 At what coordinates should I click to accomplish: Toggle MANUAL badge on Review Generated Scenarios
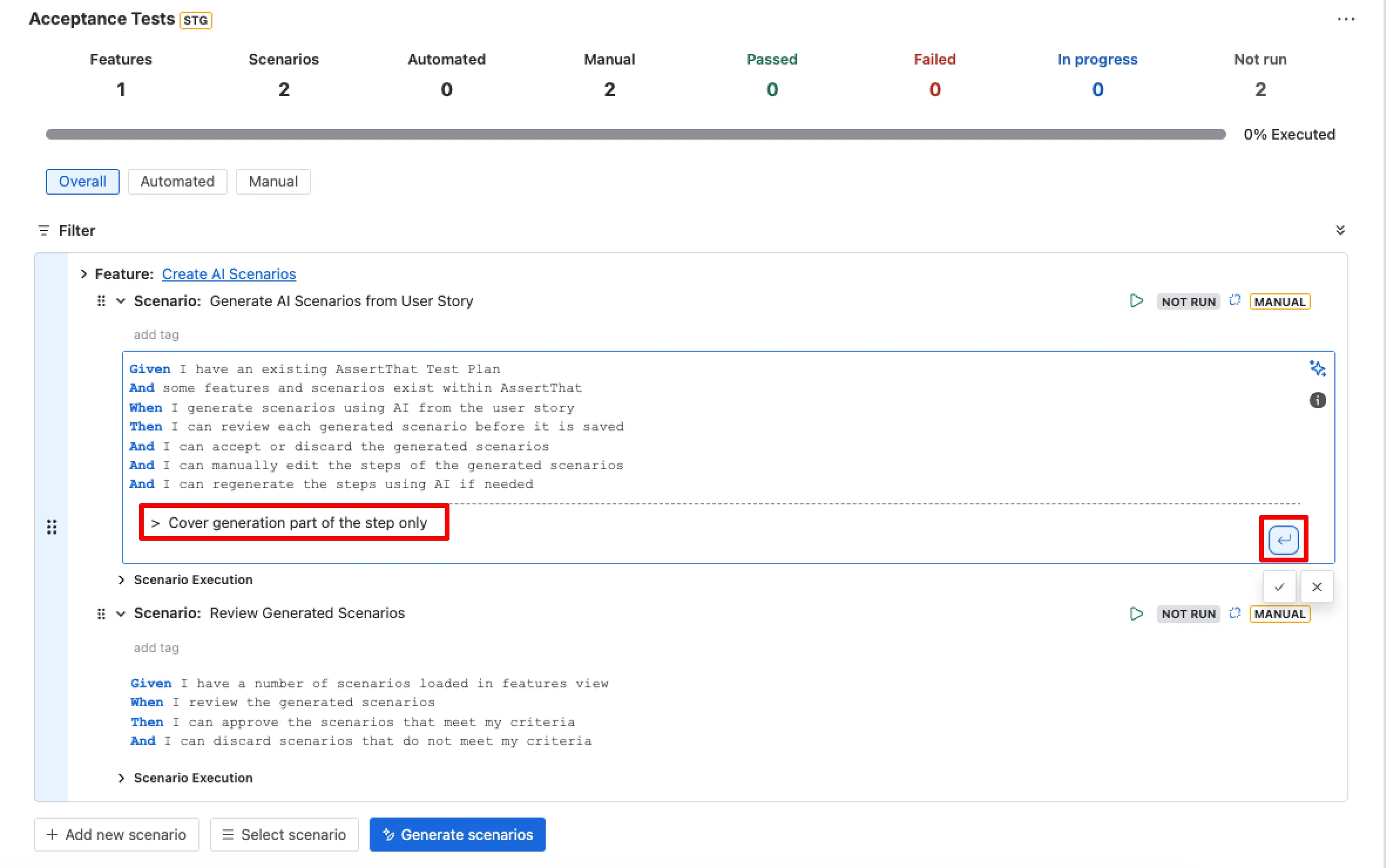click(x=1280, y=614)
